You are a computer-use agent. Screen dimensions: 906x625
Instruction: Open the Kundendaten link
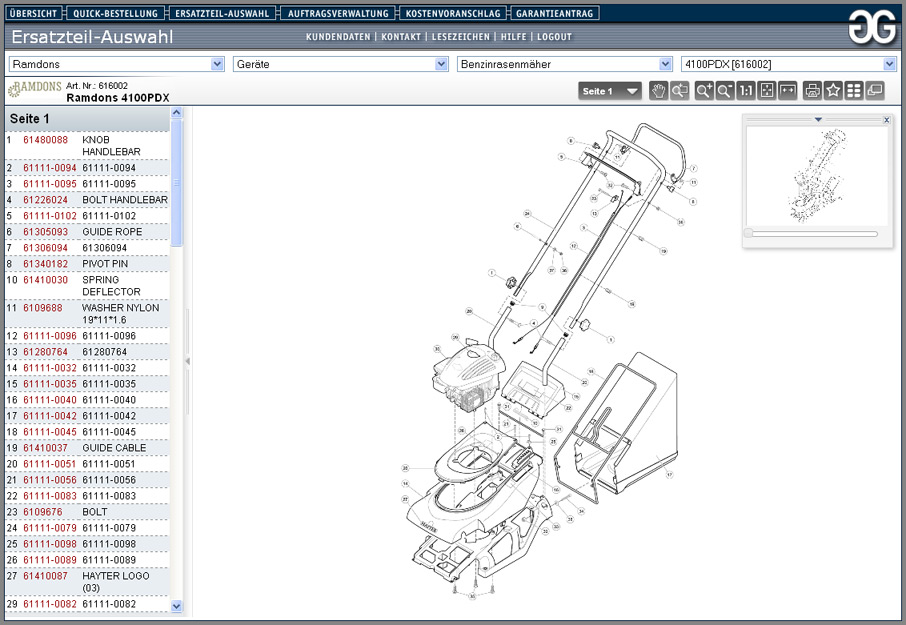coord(338,37)
